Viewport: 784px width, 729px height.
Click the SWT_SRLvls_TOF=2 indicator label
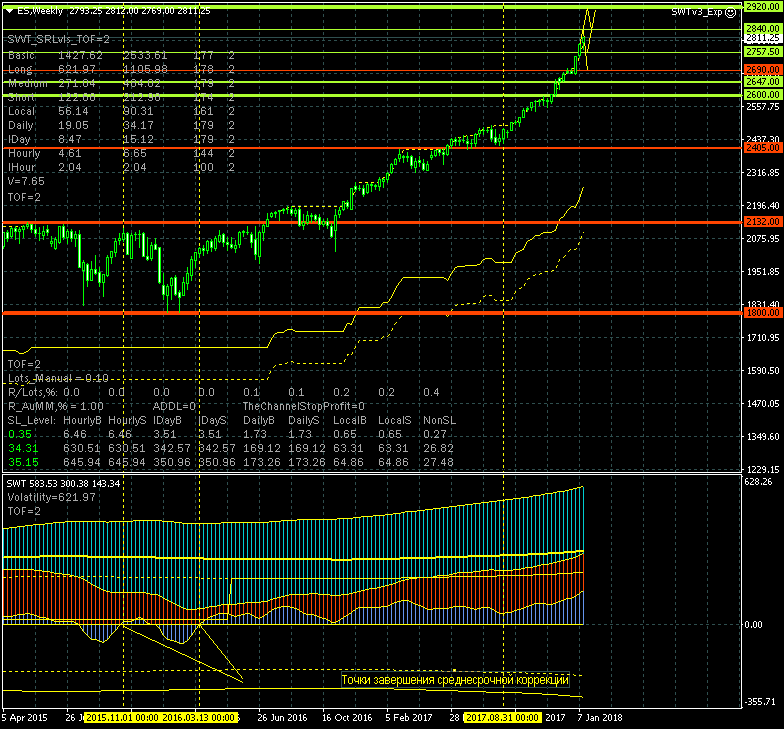coord(57,38)
